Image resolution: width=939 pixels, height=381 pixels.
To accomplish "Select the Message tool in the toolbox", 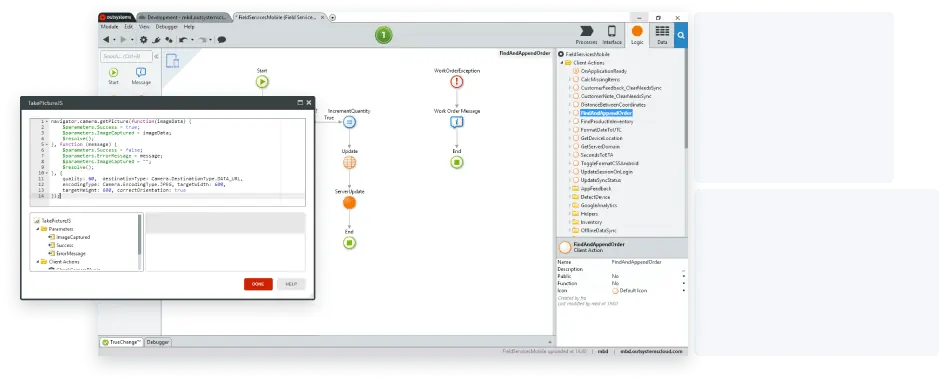I will click(x=141, y=76).
